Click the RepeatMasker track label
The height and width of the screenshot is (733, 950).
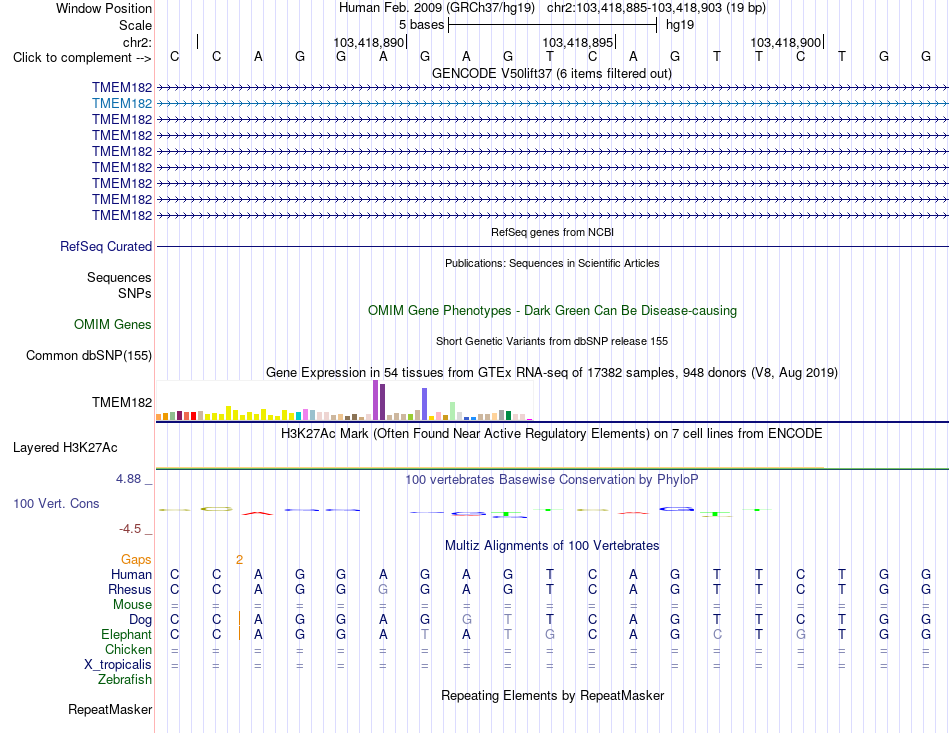pyautogui.click(x=110, y=709)
